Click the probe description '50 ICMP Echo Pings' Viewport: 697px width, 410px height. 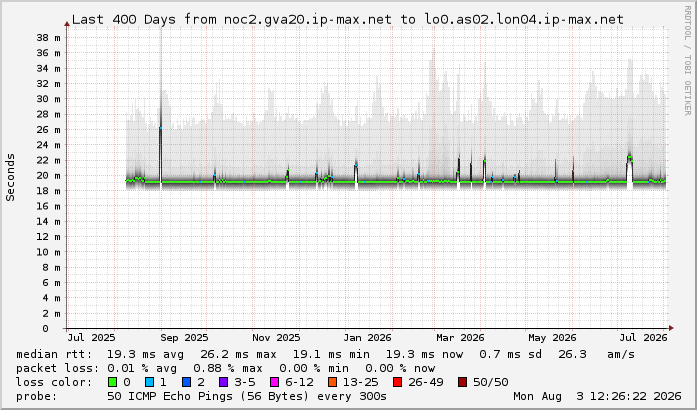(170, 396)
